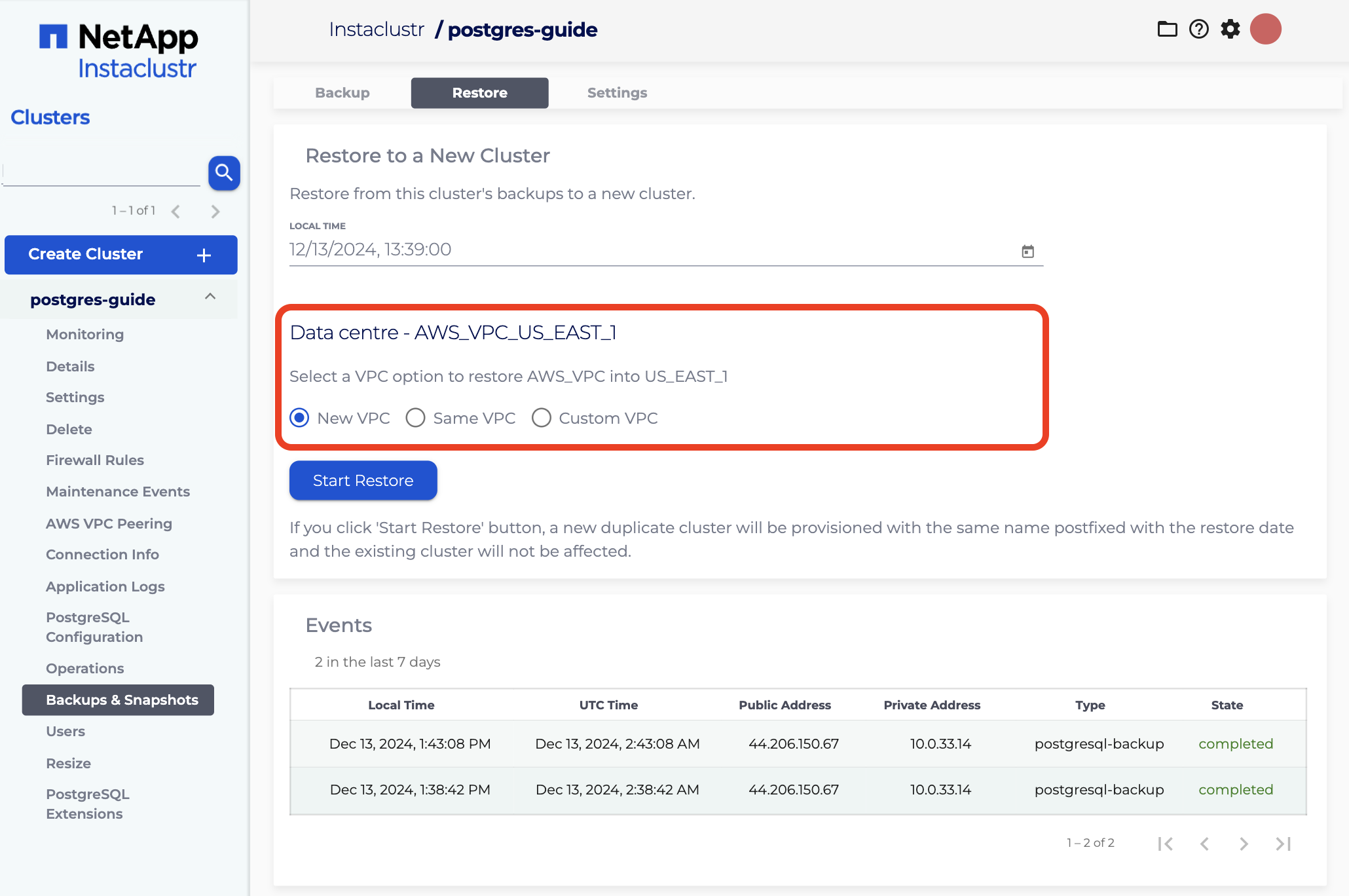Open the help question mark icon
This screenshot has width=1349, height=896.
point(1198,29)
